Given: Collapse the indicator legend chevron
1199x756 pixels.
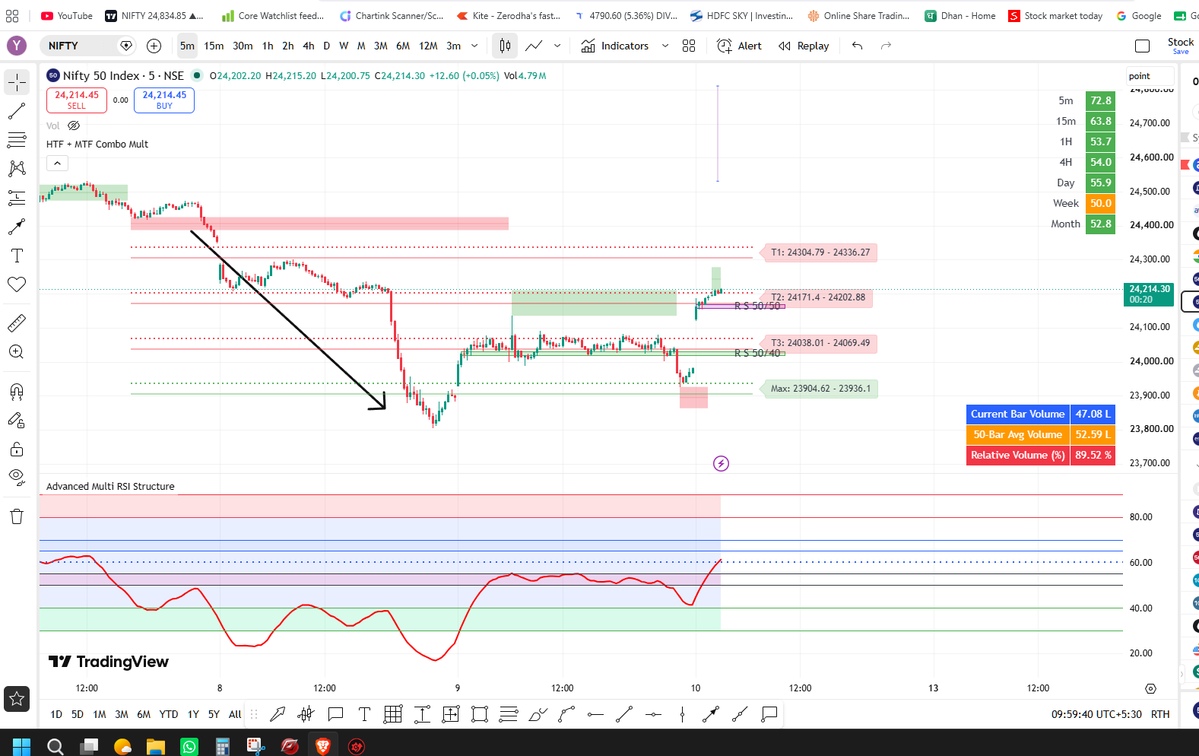Looking at the screenshot, I should tap(57, 163).
